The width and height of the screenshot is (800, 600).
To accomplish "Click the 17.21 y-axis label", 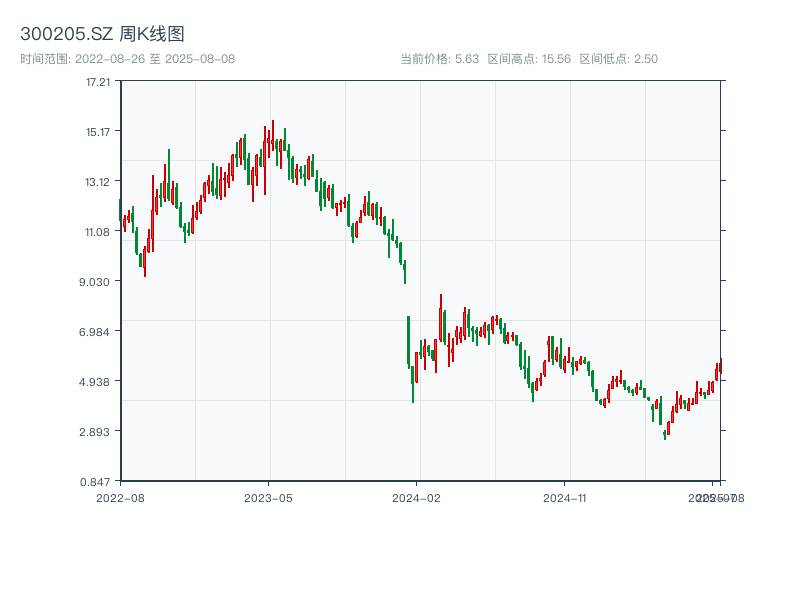I will click(x=98, y=82).
